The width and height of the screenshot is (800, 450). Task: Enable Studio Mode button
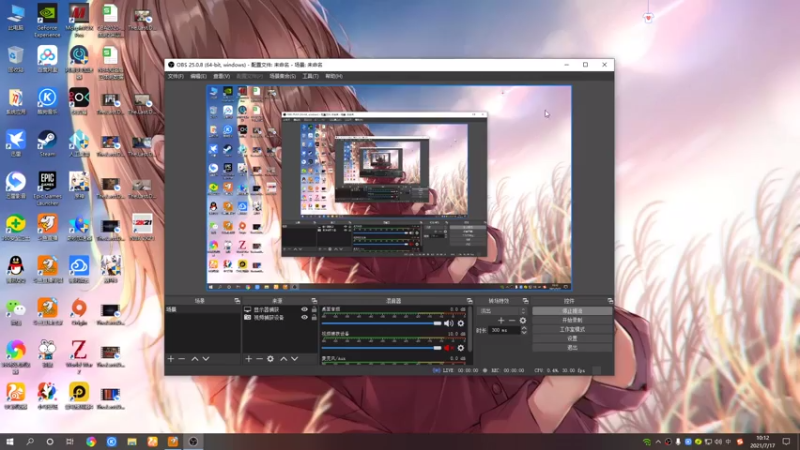572,329
